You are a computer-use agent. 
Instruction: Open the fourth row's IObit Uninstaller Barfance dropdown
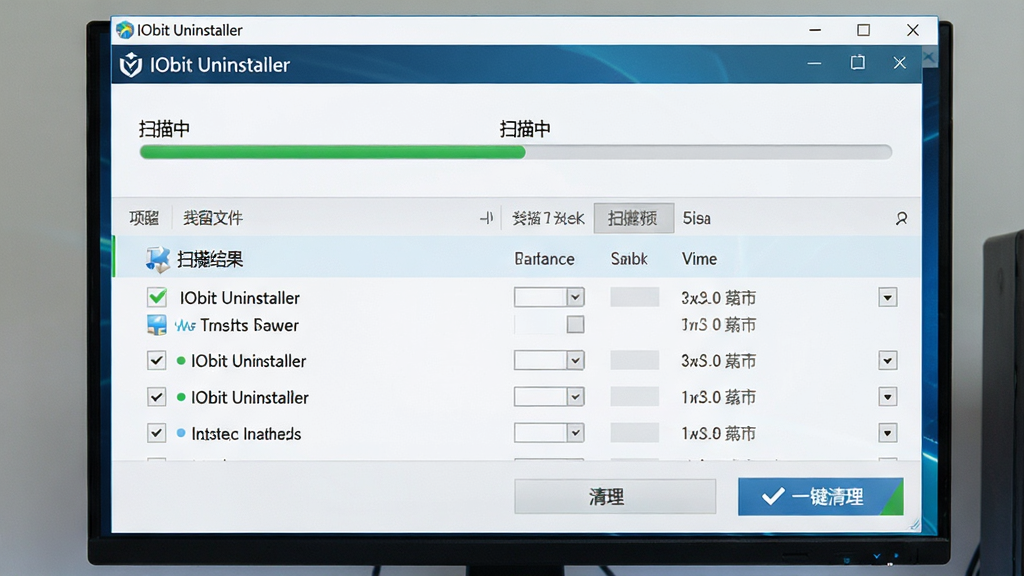point(575,397)
